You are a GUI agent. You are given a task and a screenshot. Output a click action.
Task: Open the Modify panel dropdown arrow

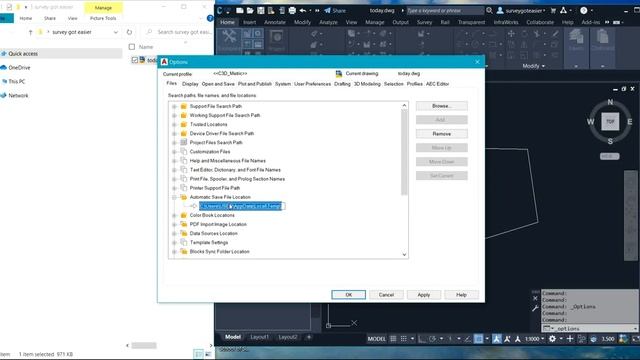click(x=543, y=66)
